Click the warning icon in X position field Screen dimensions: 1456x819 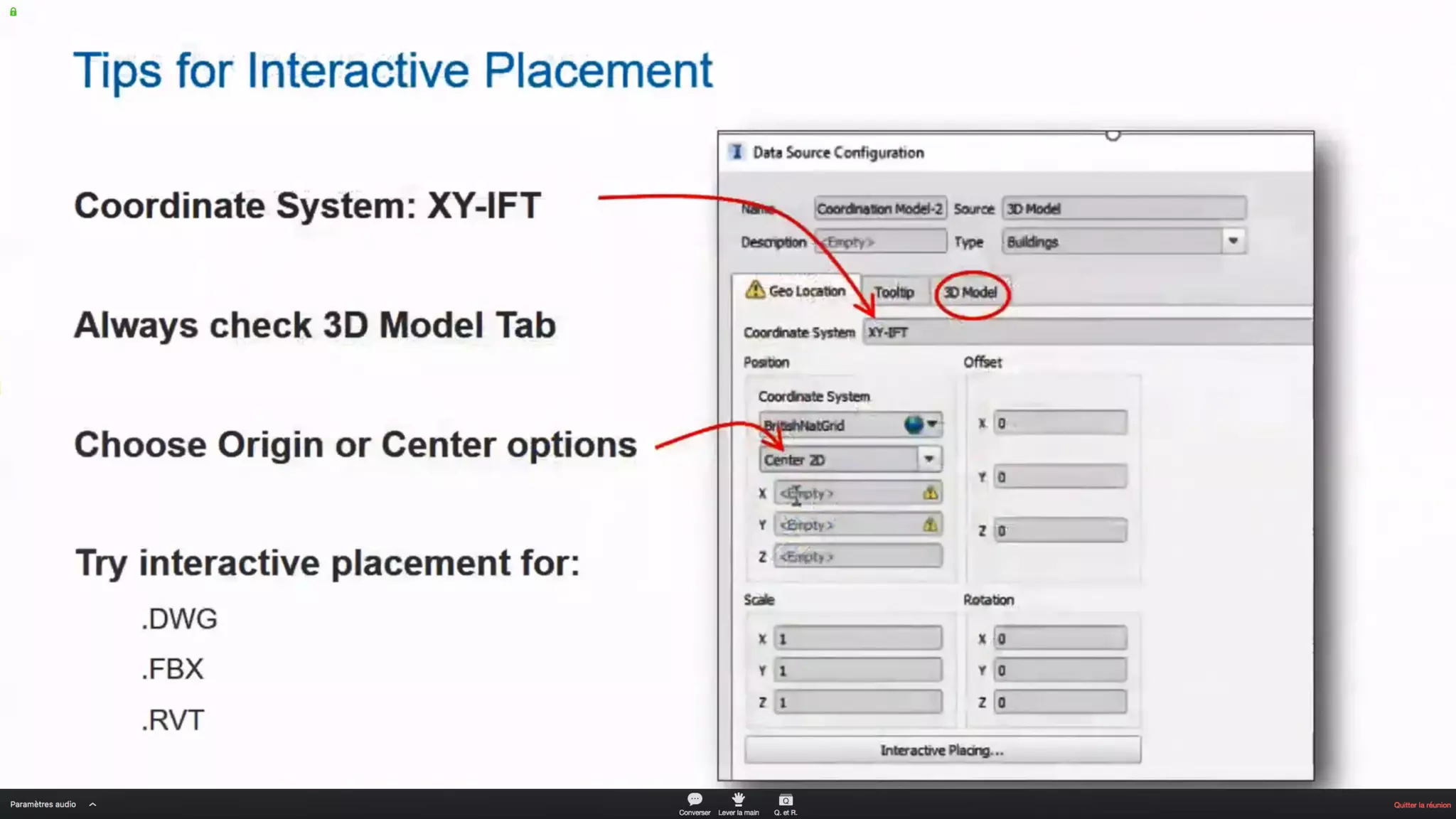pos(930,493)
